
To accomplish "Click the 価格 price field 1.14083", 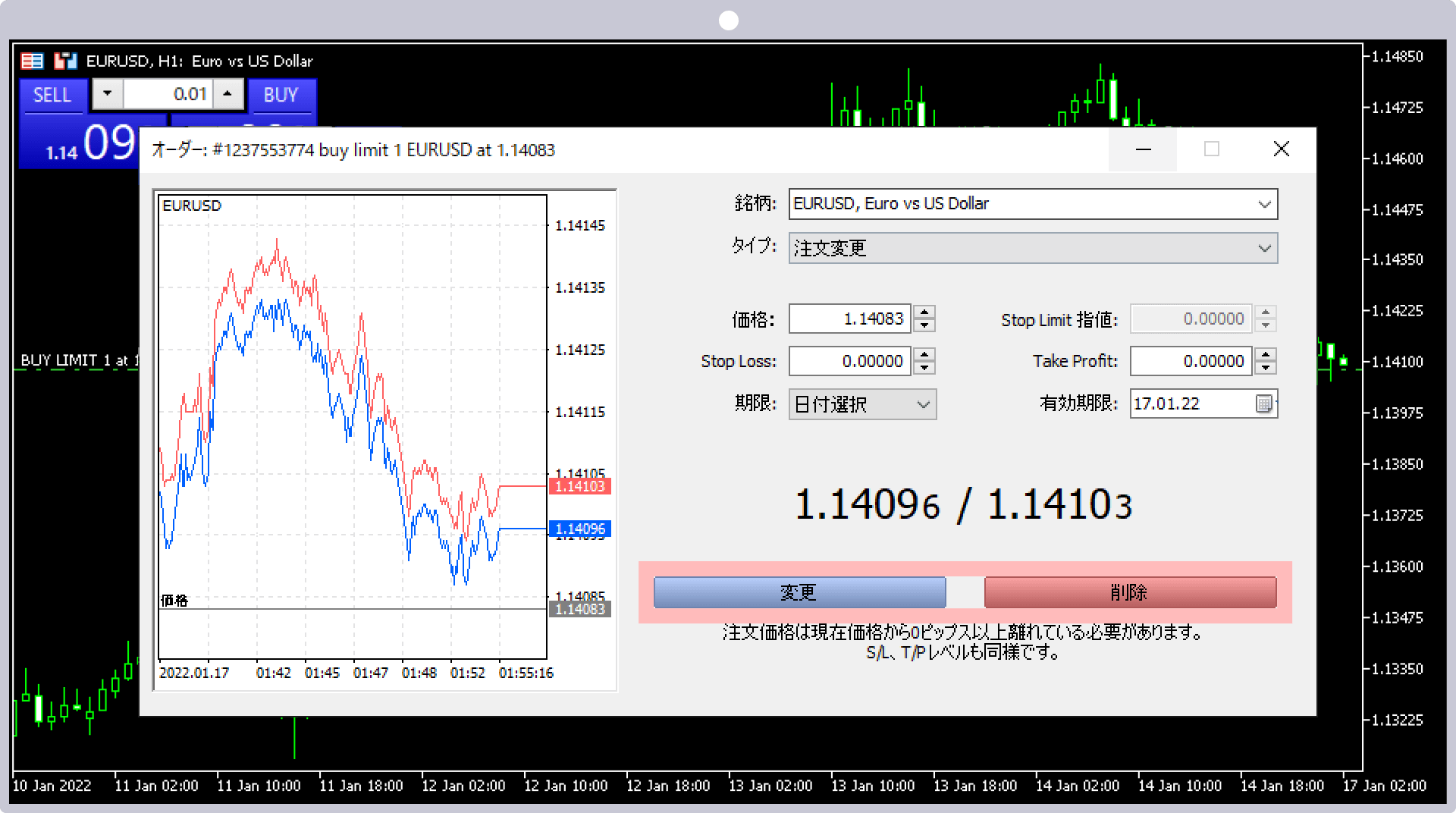I will pyautogui.click(x=850, y=319).
